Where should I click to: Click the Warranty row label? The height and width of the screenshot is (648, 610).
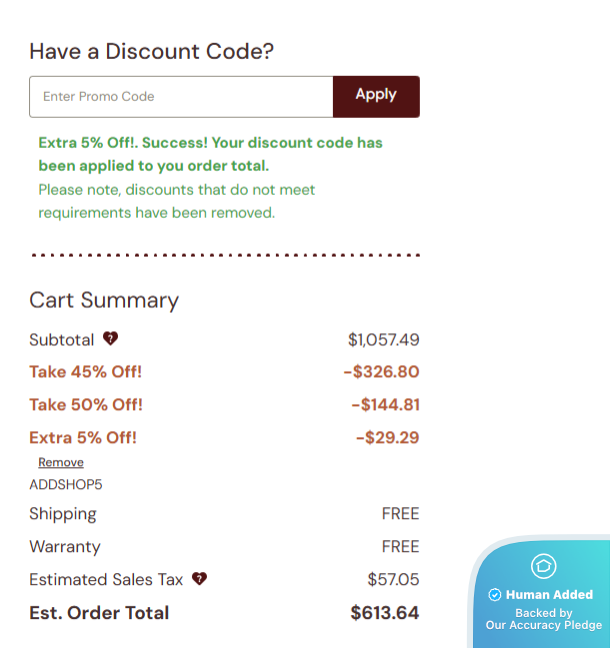[65, 547]
